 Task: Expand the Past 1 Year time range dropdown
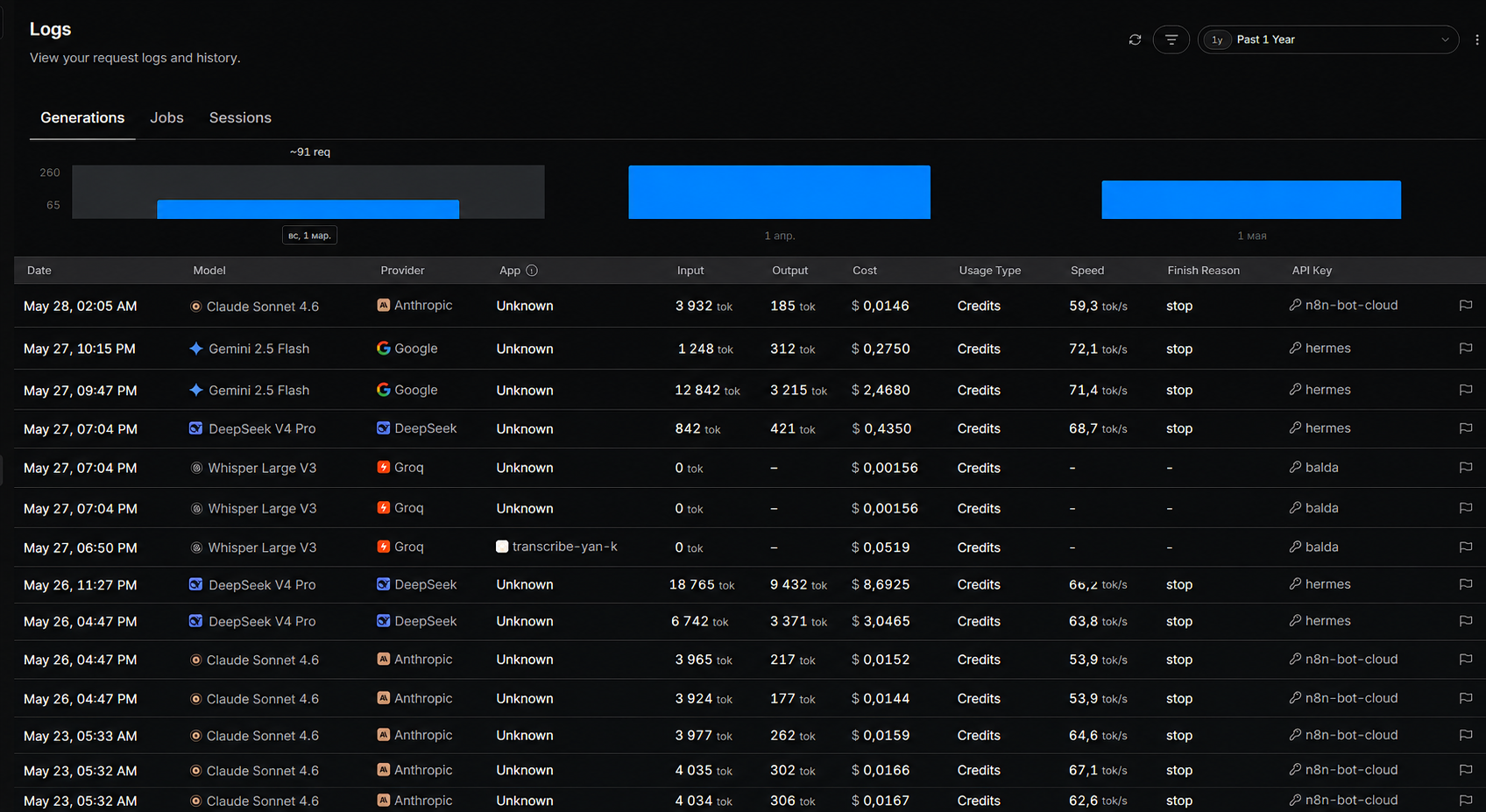(1328, 39)
